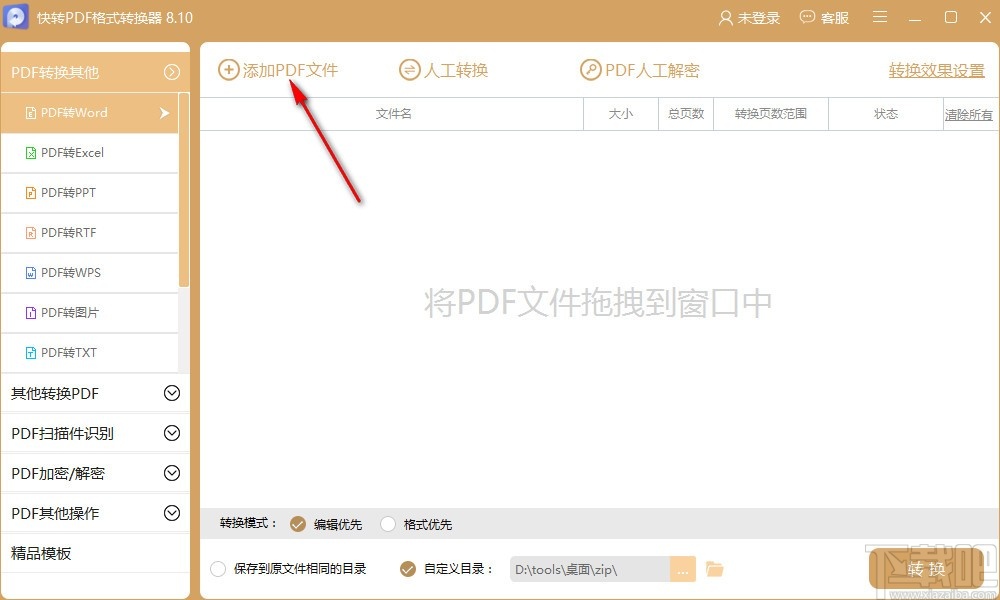Screen dimensions: 1000x600
Task: Select the 编辑优先 conversion mode
Action: tap(297, 523)
